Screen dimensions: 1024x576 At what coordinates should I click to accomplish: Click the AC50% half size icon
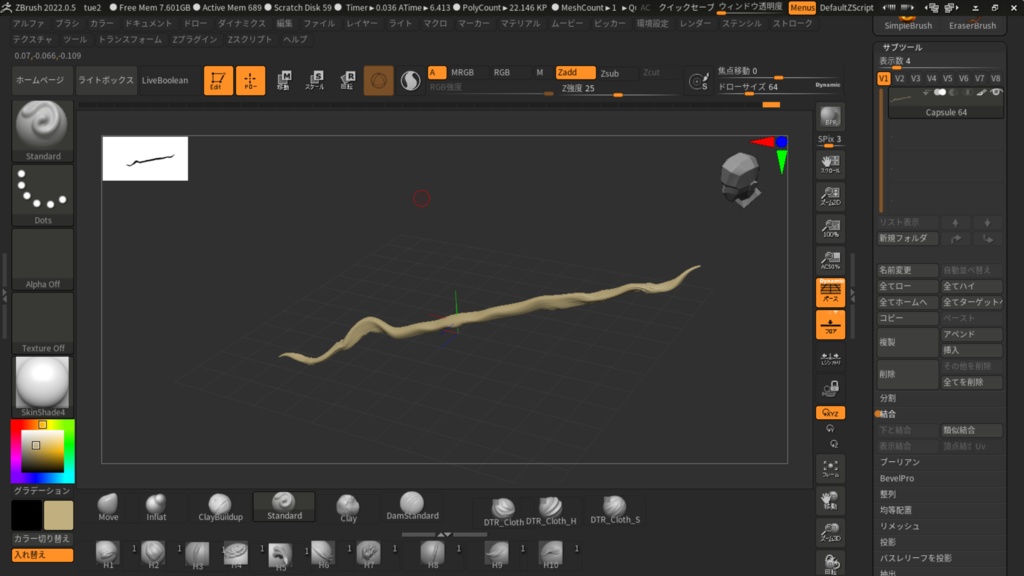point(830,260)
